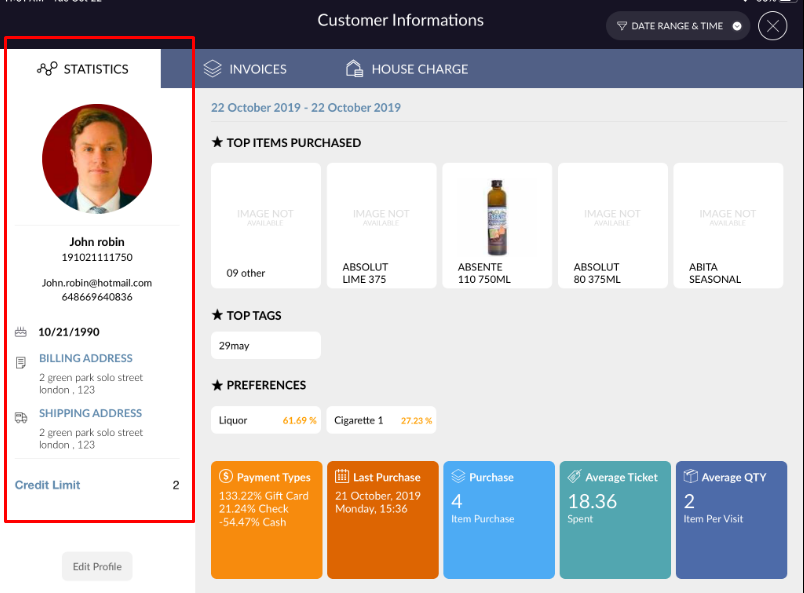The image size is (804, 593).
Task: Select the Absente 110 750ML item thumbnail
Action: pos(496,225)
